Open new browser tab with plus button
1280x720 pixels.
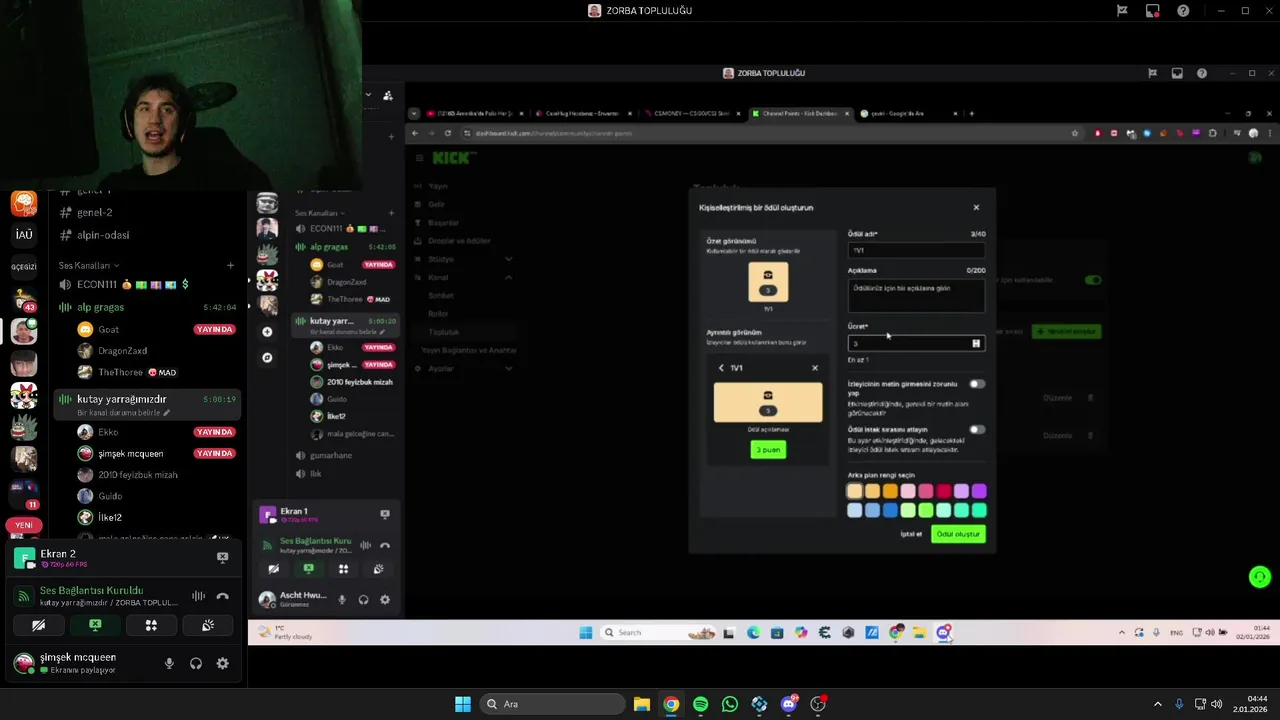pos(971,113)
